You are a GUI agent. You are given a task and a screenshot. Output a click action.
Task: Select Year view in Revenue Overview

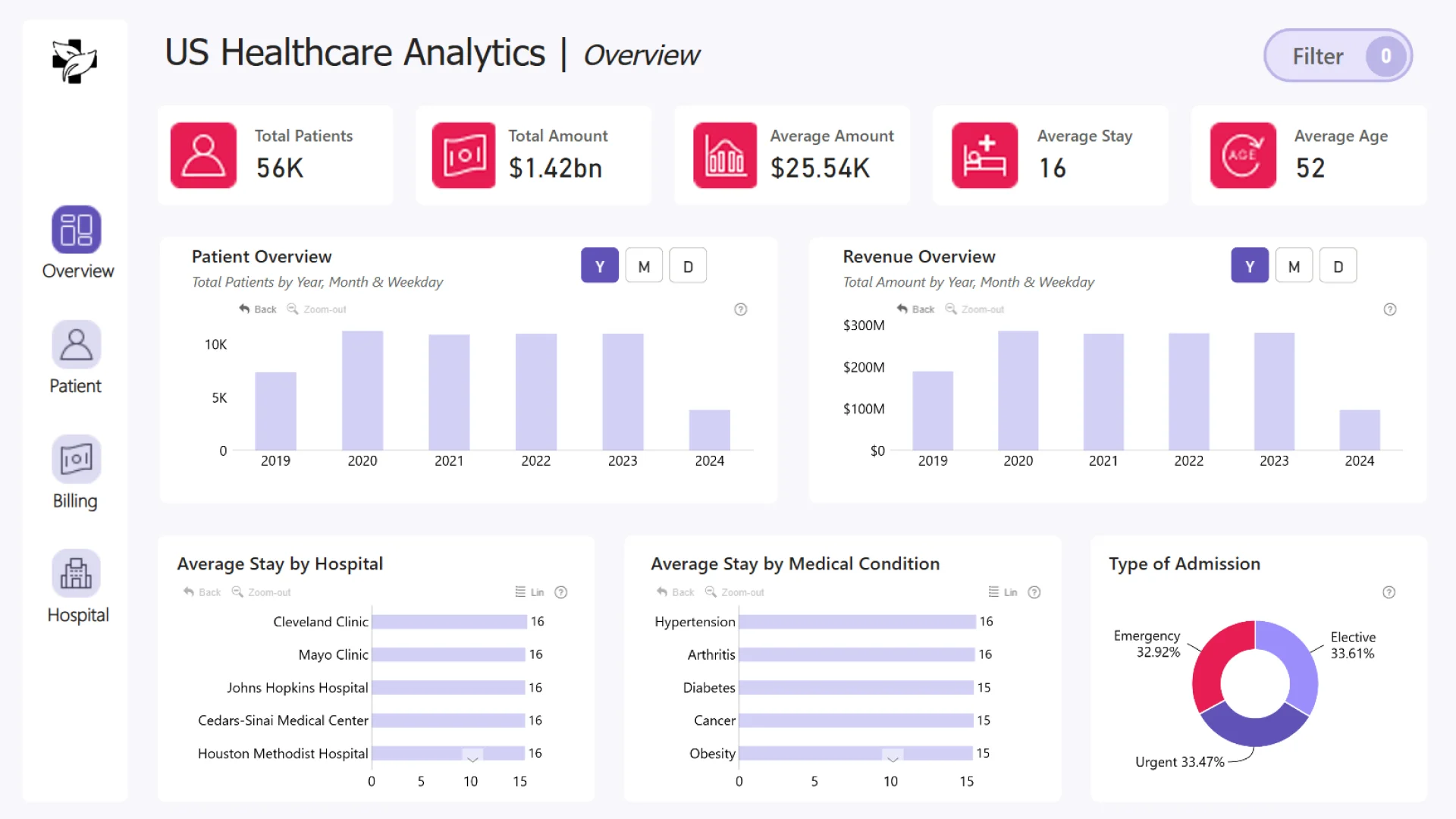tap(1249, 266)
